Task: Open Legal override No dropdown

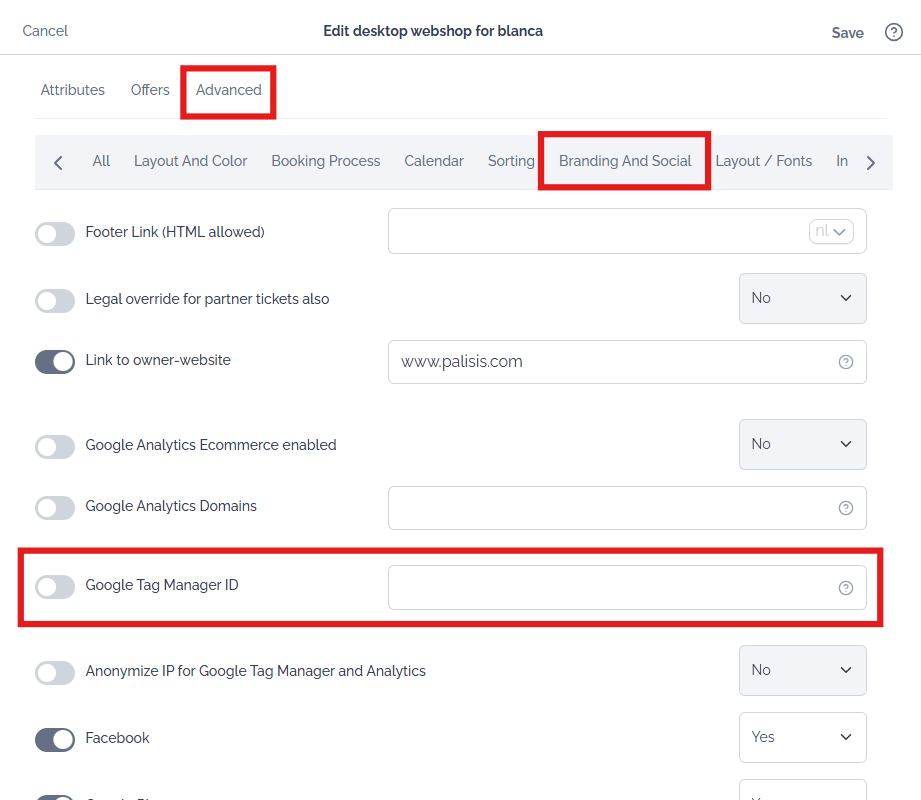Action: coord(802,298)
